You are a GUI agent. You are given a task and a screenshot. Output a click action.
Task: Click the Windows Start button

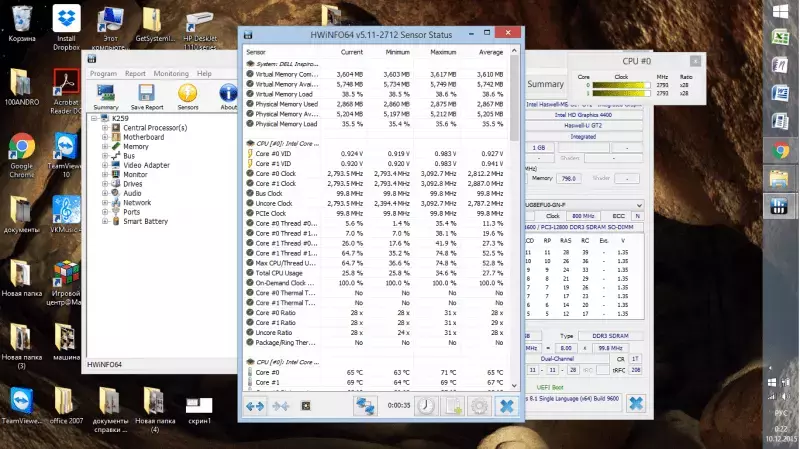[x=780, y=11]
